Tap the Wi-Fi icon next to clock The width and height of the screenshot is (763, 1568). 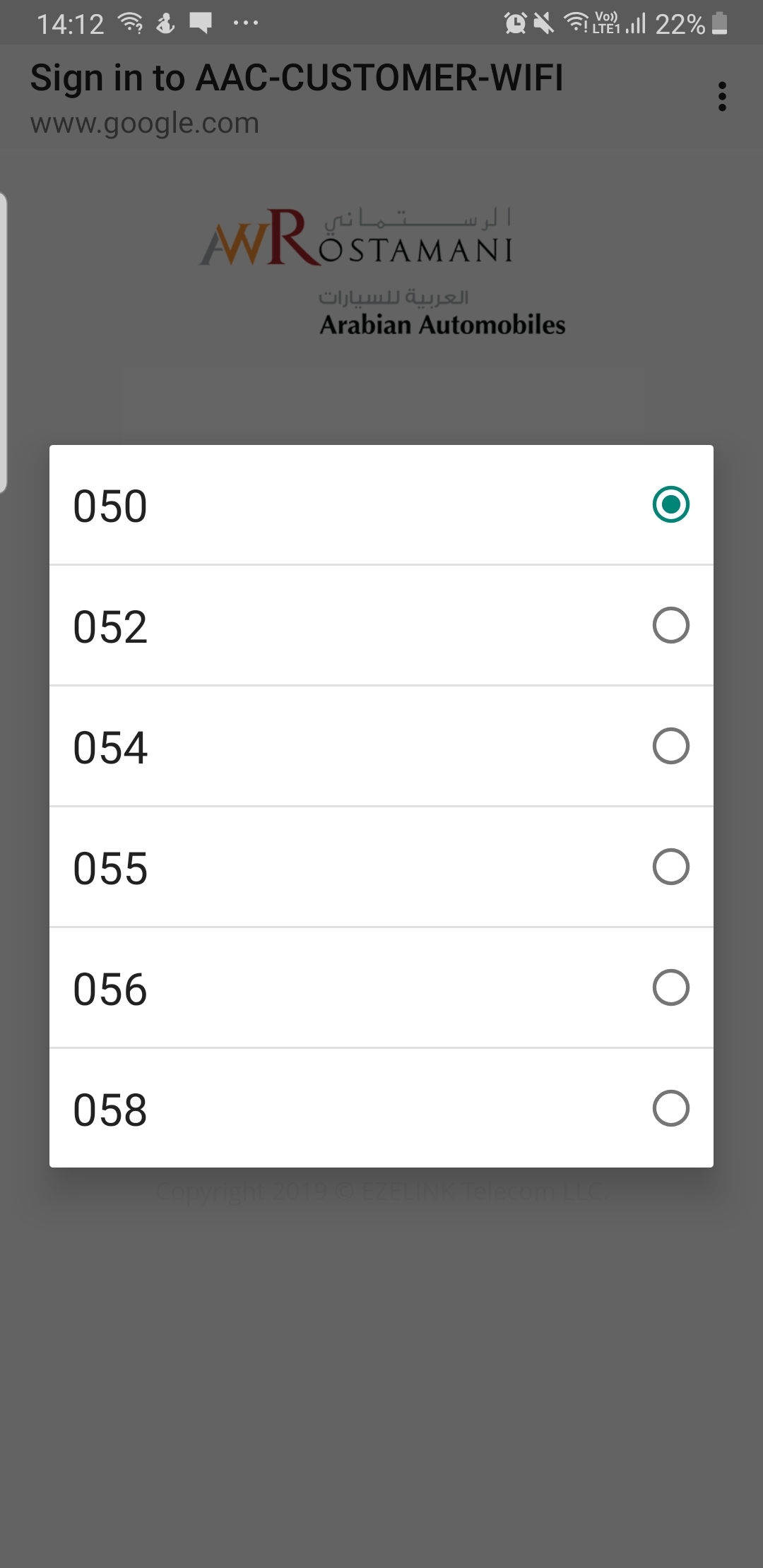tap(131, 24)
